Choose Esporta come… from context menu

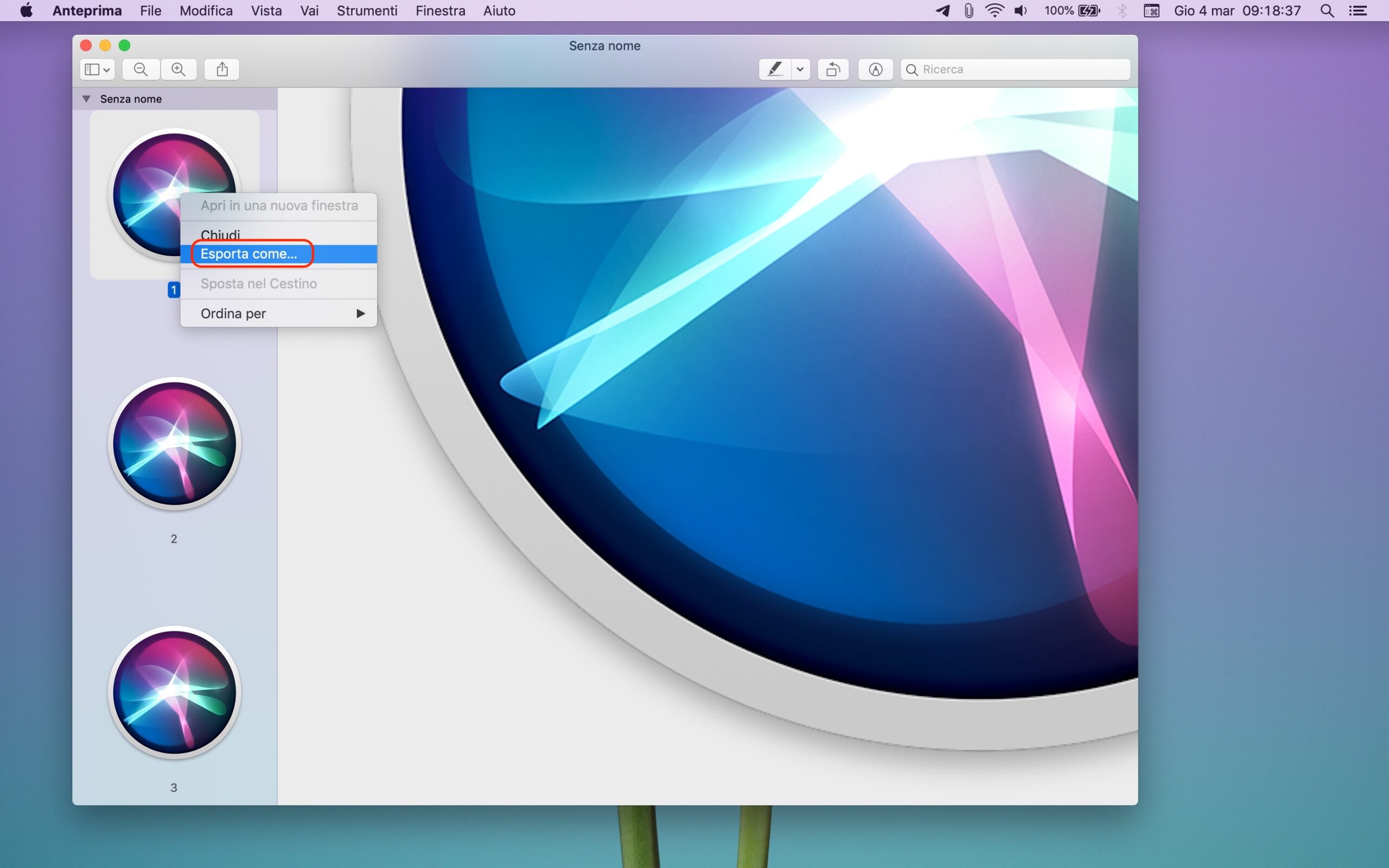(249, 254)
